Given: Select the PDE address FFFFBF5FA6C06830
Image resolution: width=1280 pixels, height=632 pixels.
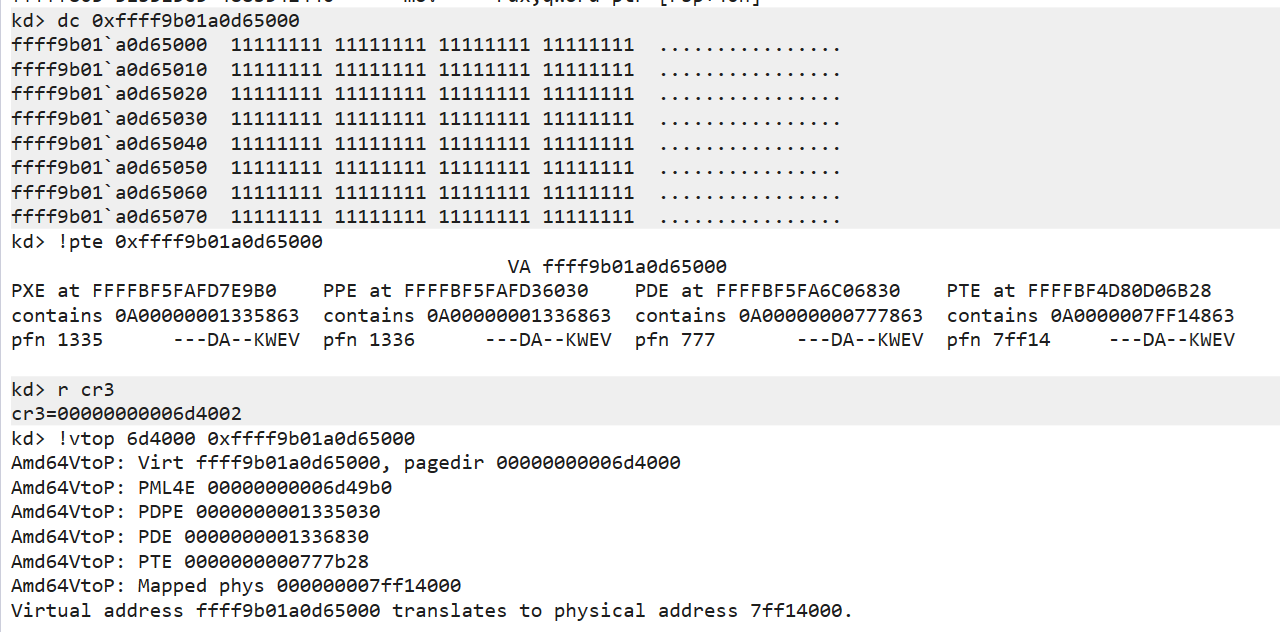Looking at the screenshot, I should 808,291.
